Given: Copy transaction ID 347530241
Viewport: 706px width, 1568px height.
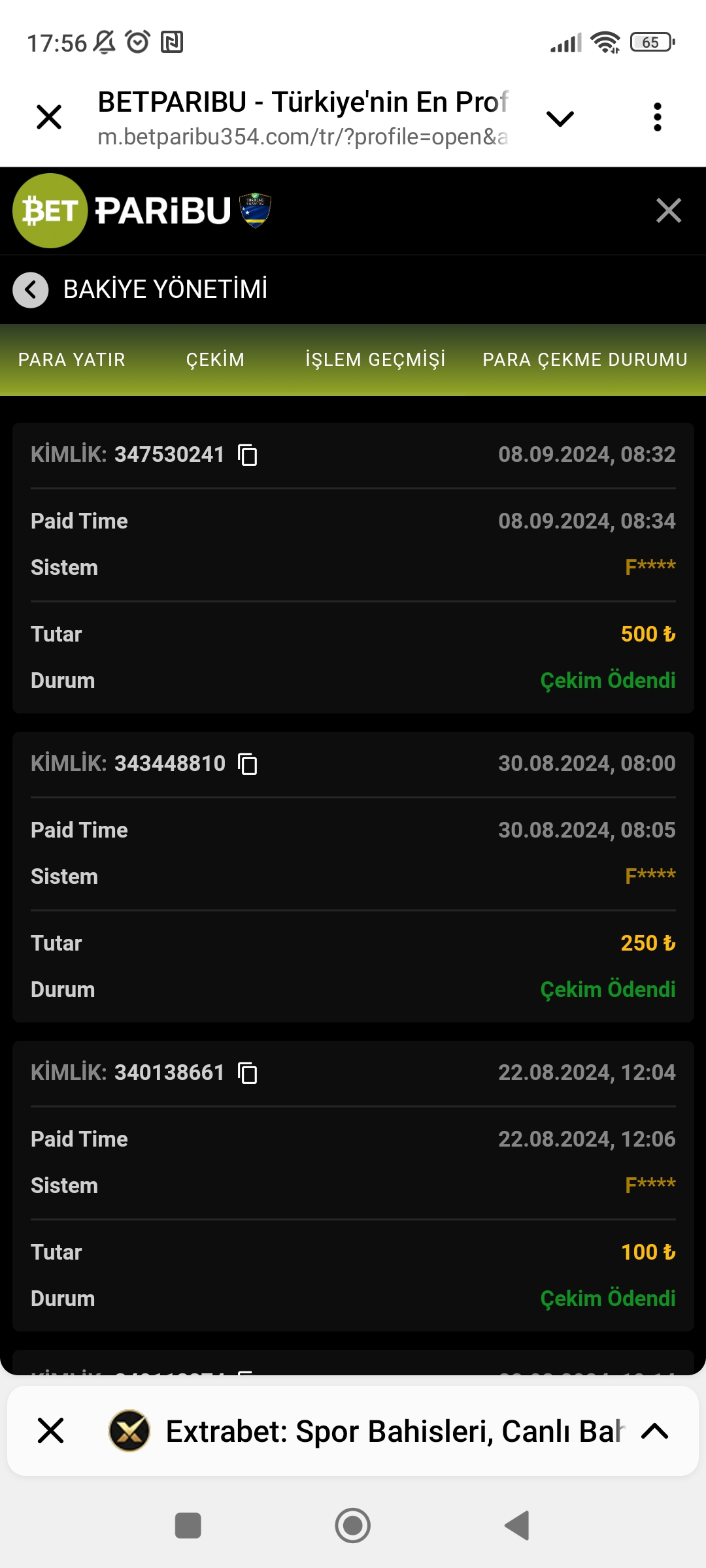Looking at the screenshot, I should point(248,455).
